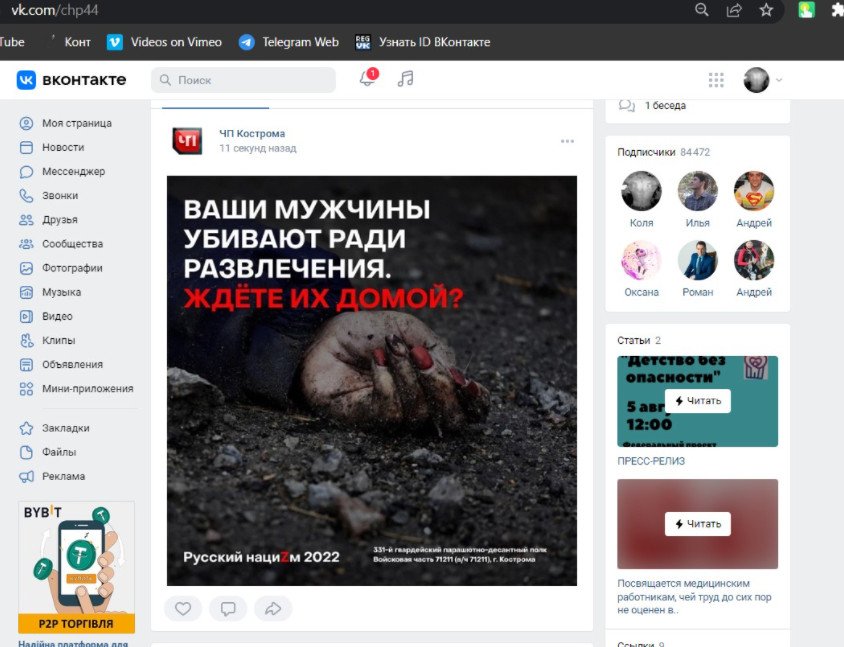Expand the profile avatar account menu

coord(762,80)
